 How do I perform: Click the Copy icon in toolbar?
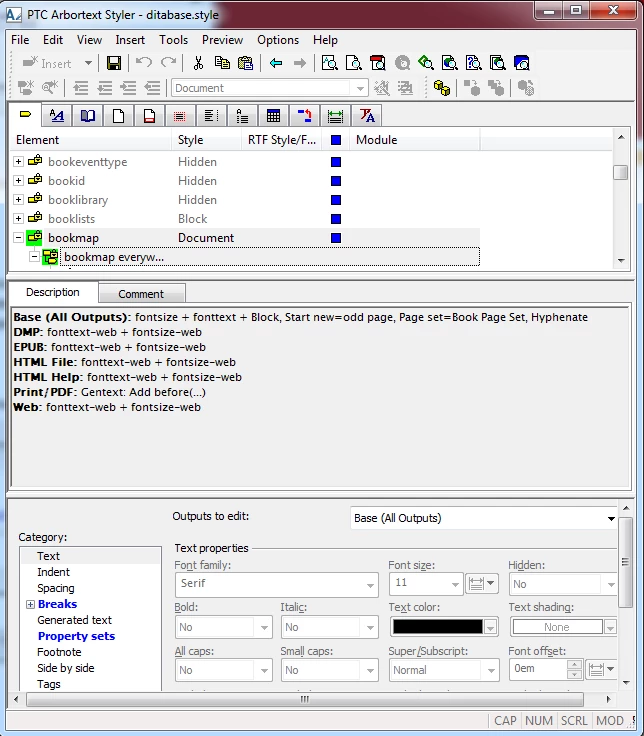coord(222,62)
